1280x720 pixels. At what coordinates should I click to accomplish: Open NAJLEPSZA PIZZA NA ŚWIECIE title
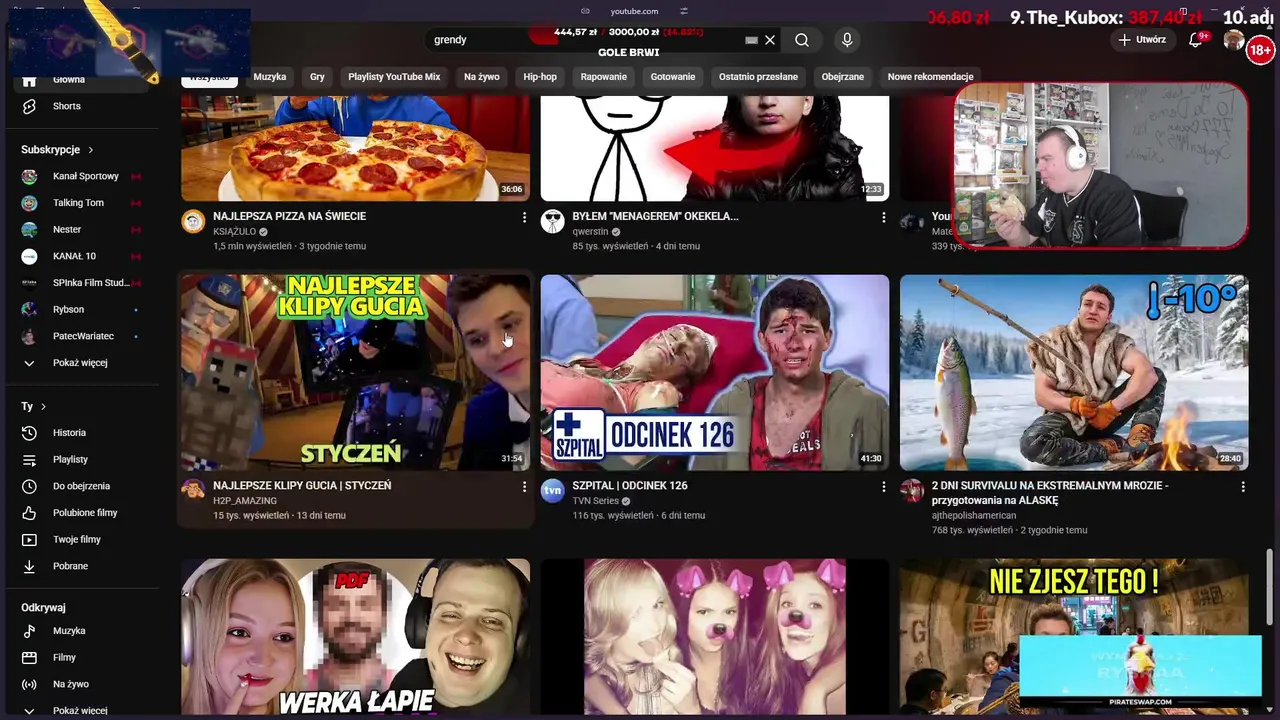289,216
